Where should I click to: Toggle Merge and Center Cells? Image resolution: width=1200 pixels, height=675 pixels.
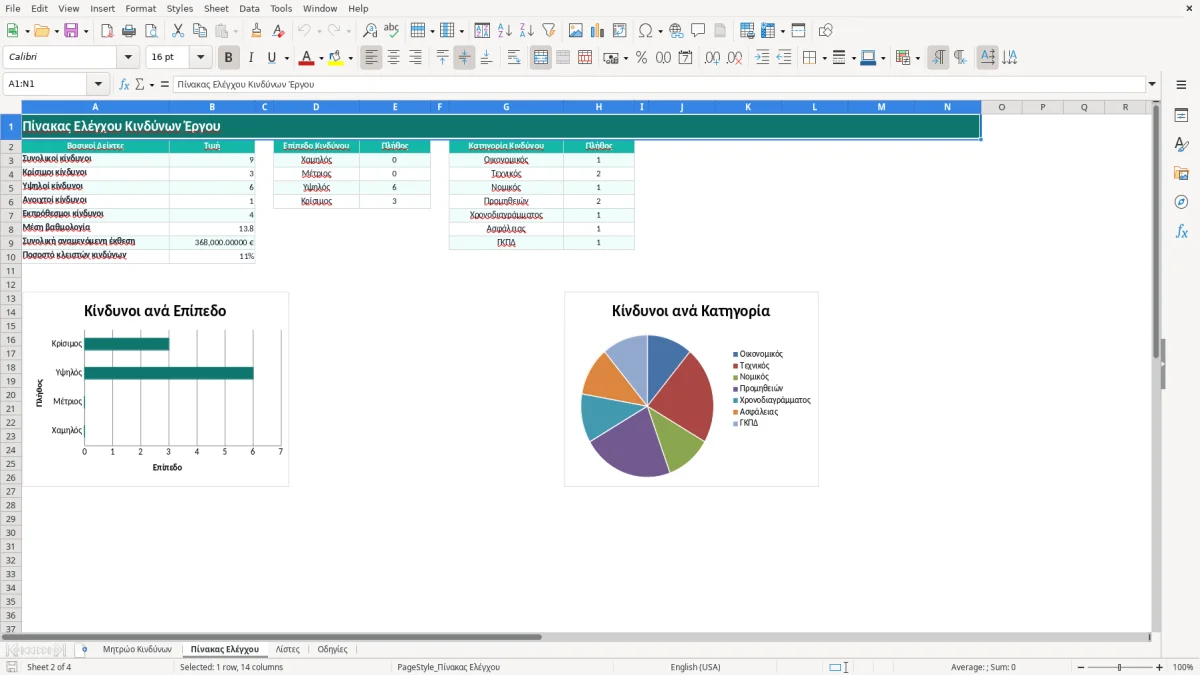point(541,58)
